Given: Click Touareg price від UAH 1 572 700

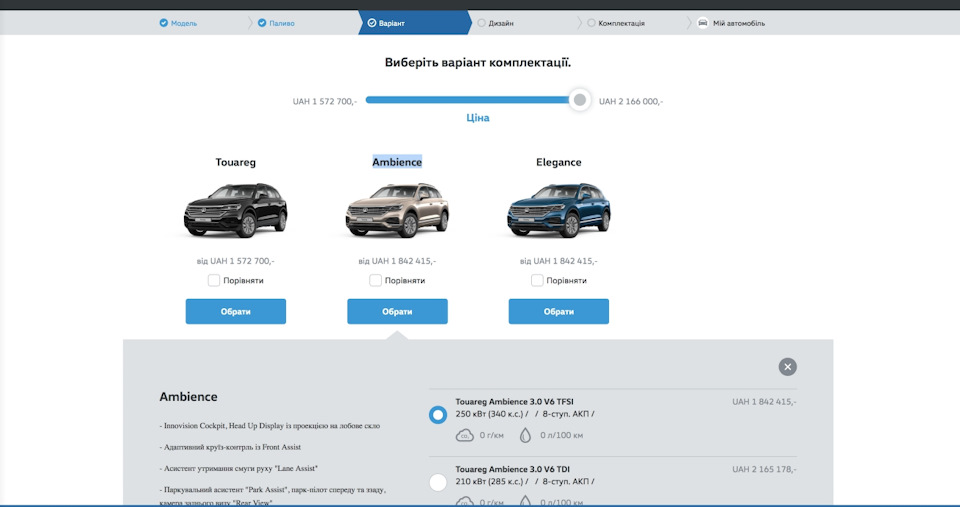Looking at the screenshot, I should [x=236, y=261].
